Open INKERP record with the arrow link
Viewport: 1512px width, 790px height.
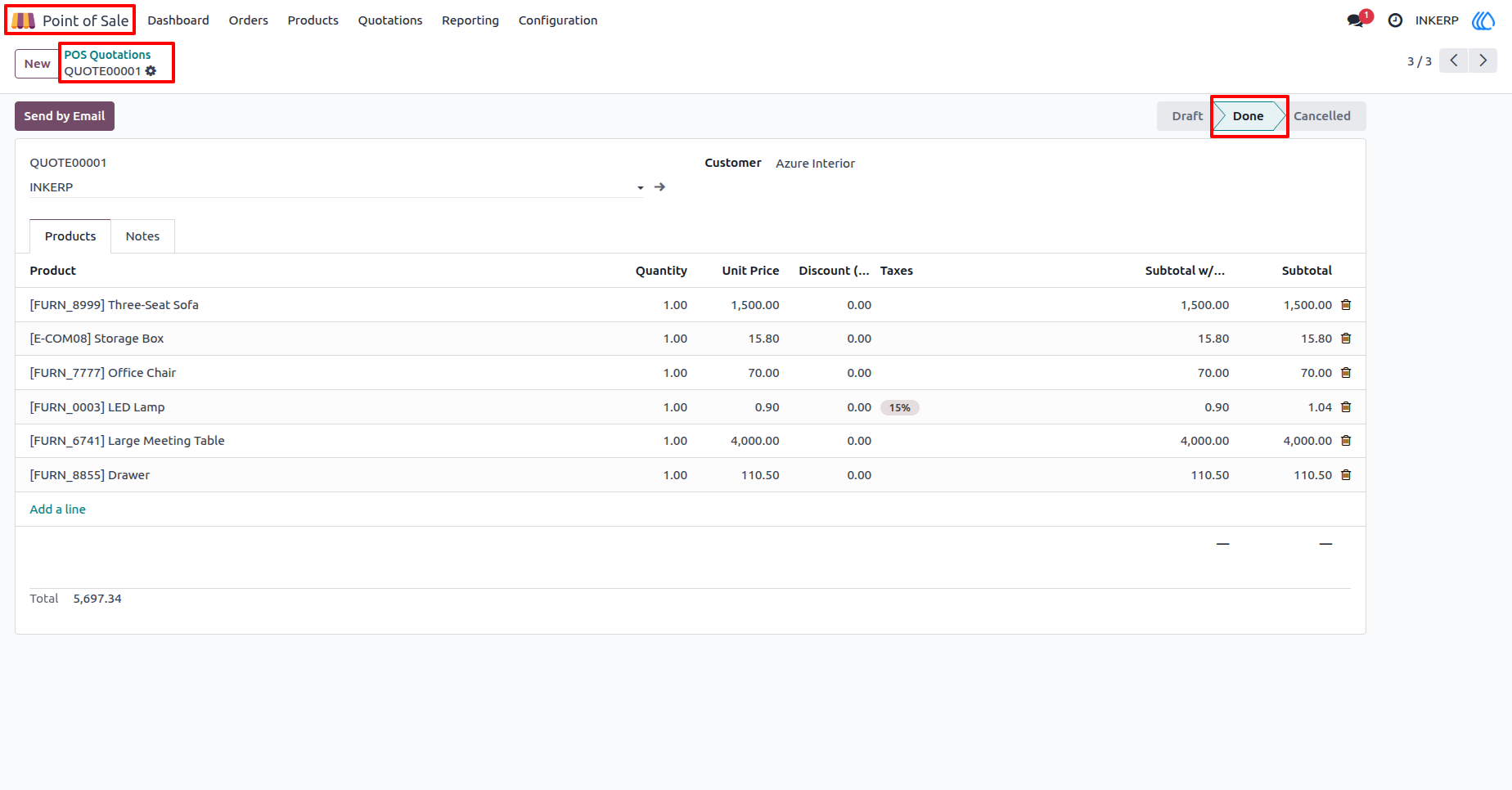(659, 187)
